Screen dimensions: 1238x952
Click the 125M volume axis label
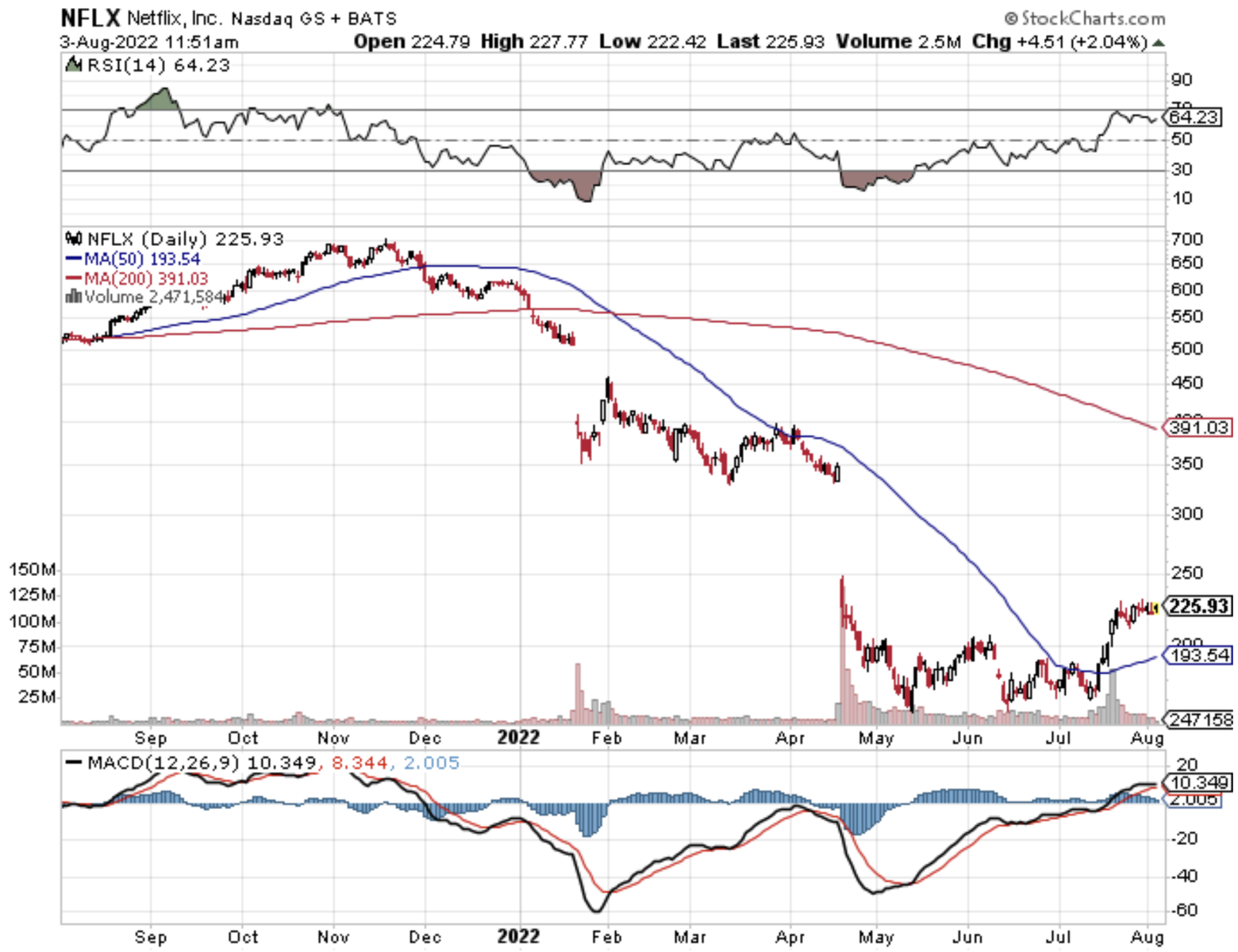33,595
